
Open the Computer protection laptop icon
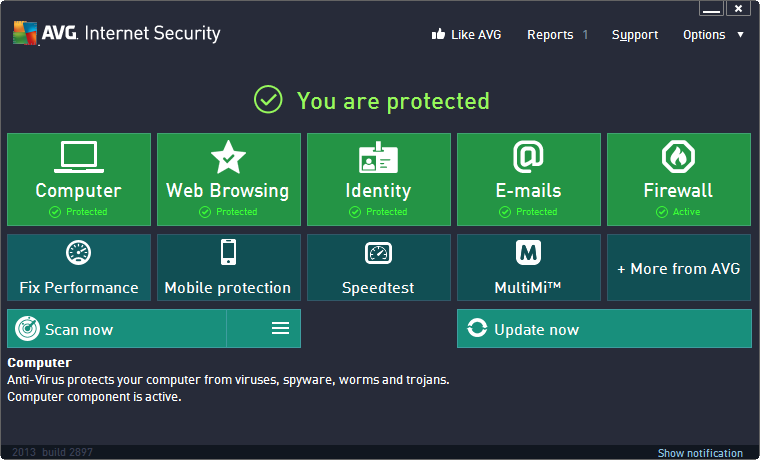79,157
